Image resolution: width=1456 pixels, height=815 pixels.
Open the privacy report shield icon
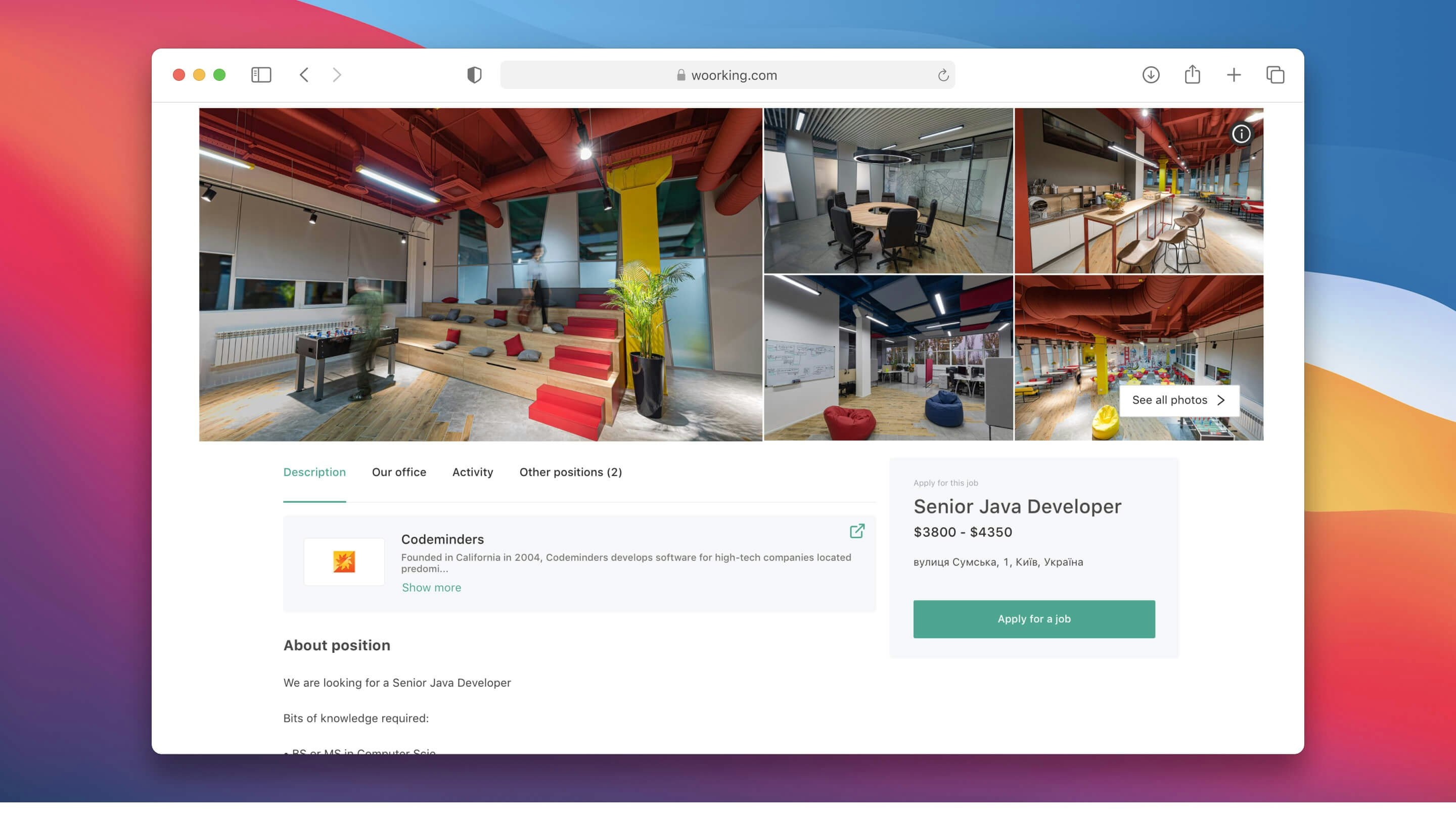click(474, 75)
